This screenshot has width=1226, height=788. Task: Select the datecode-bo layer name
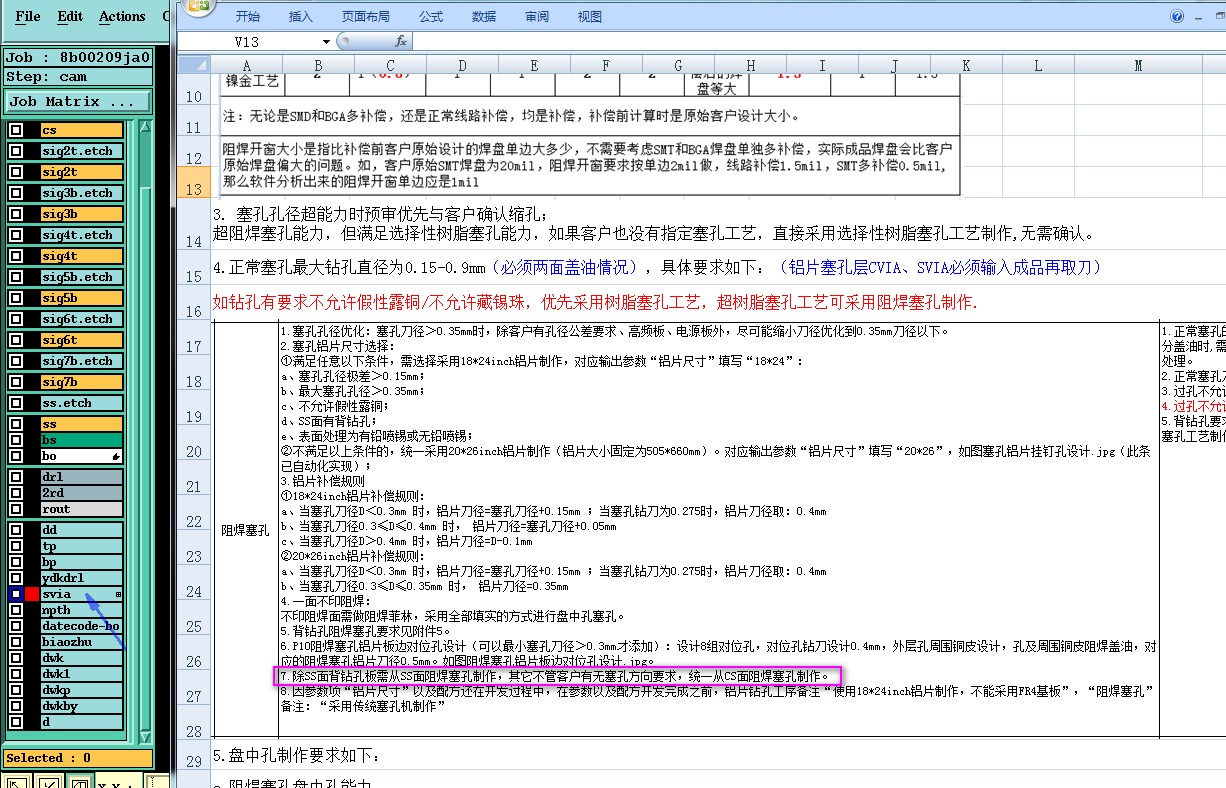point(82,626)
